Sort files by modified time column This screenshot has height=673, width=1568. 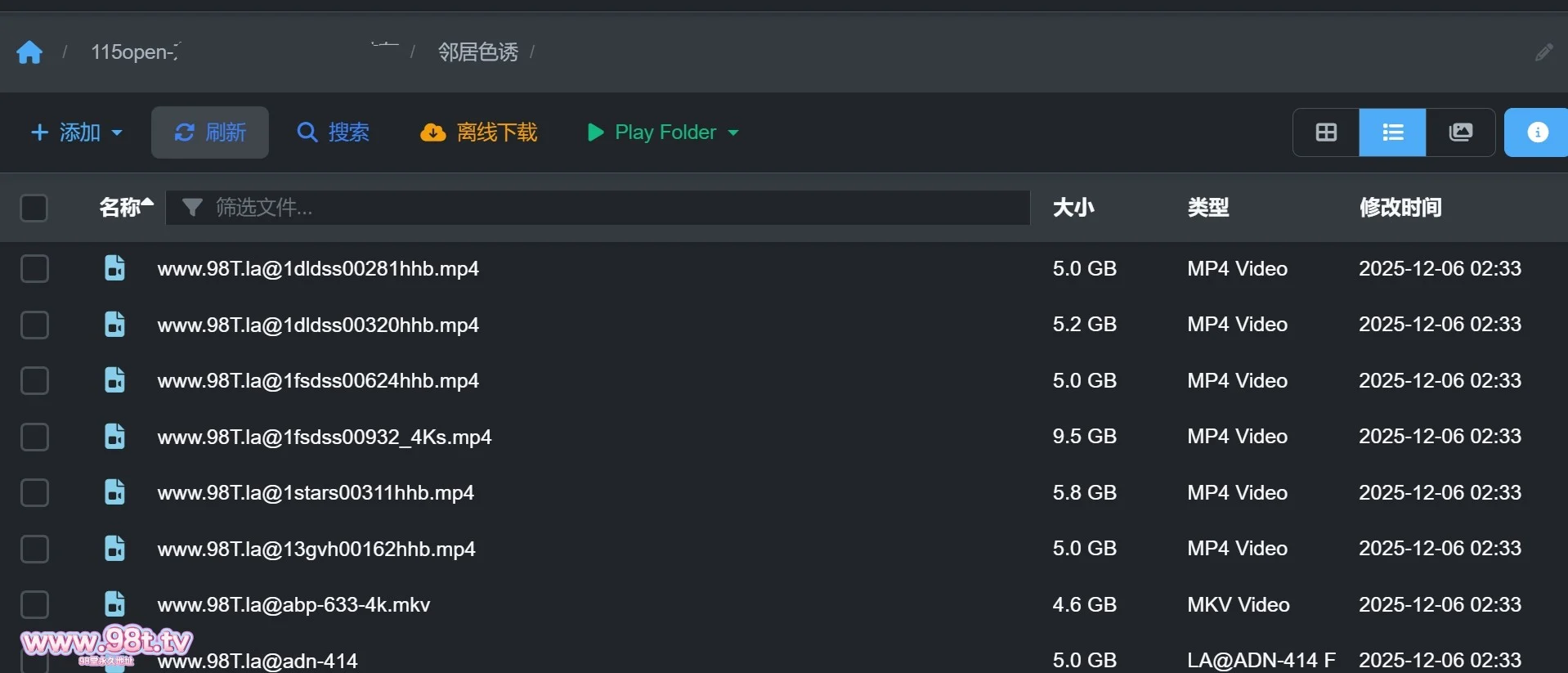(x=1400, y=208)
